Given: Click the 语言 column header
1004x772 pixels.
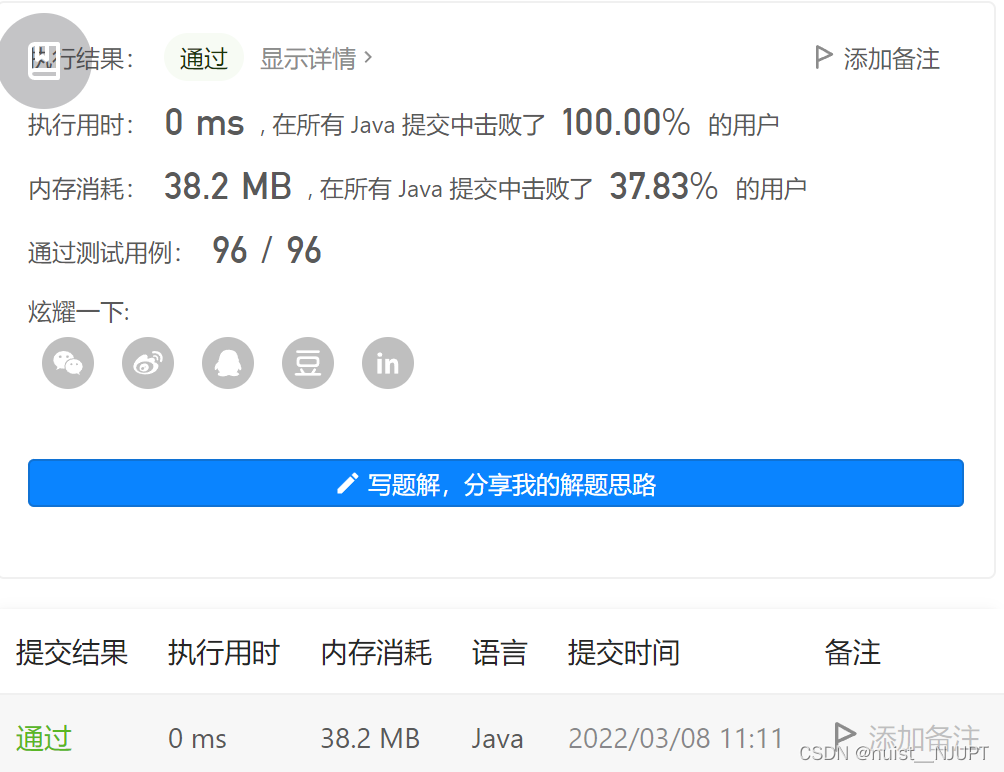Looking at the screenshot, I should tap(499, 653).
